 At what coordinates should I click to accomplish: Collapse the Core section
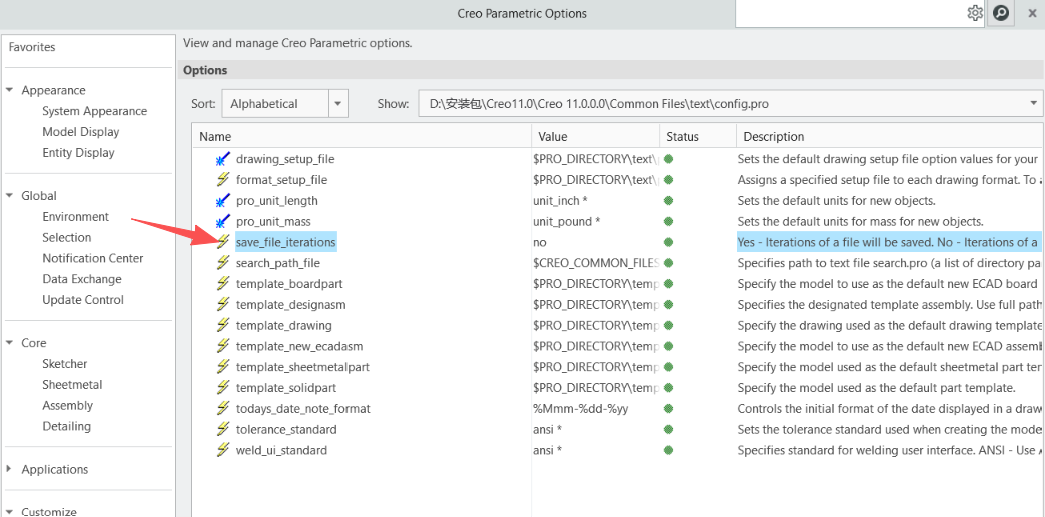coord(10,342)
